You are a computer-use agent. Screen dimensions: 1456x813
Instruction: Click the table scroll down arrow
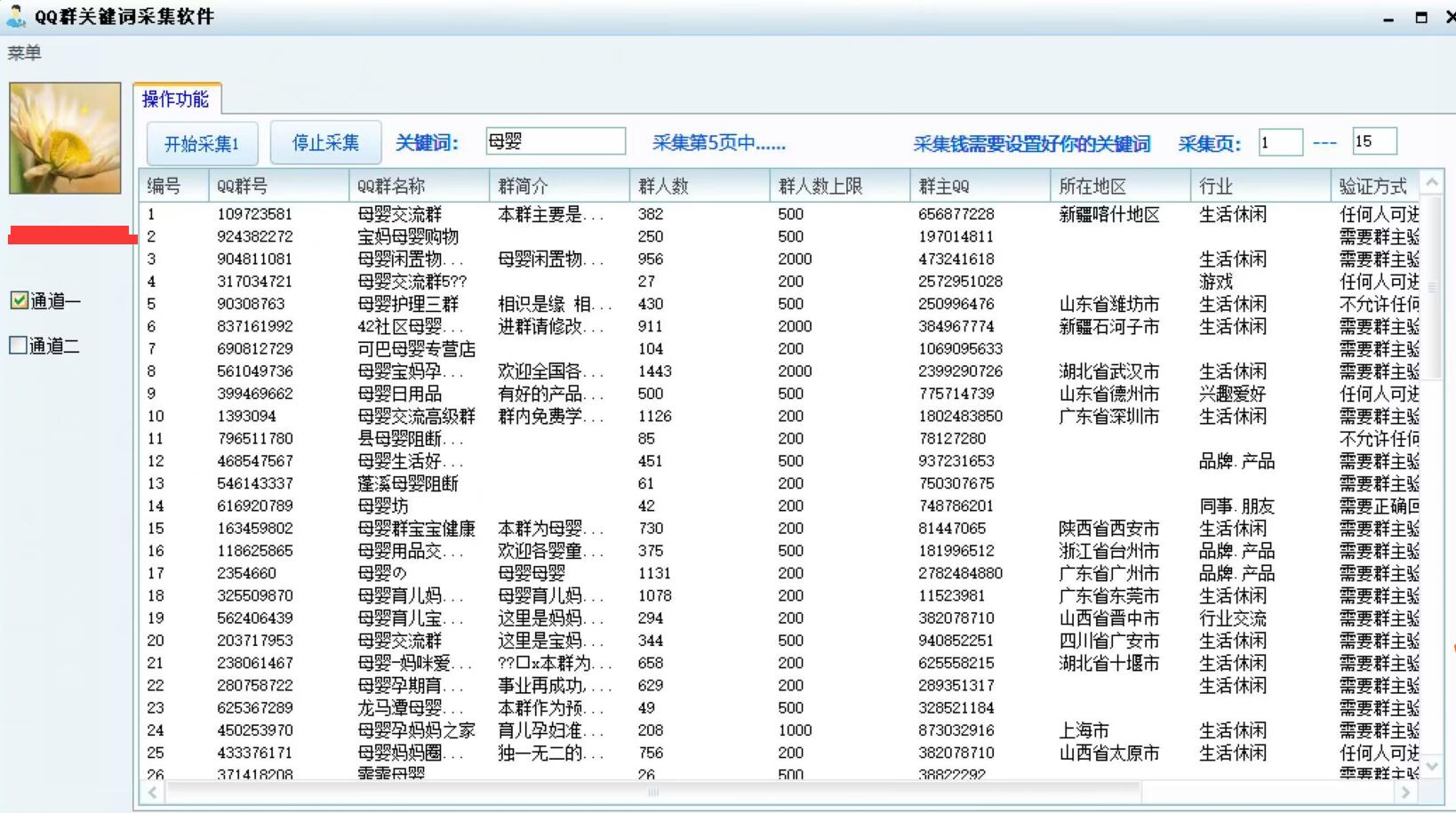click(x=1431, y=765)
